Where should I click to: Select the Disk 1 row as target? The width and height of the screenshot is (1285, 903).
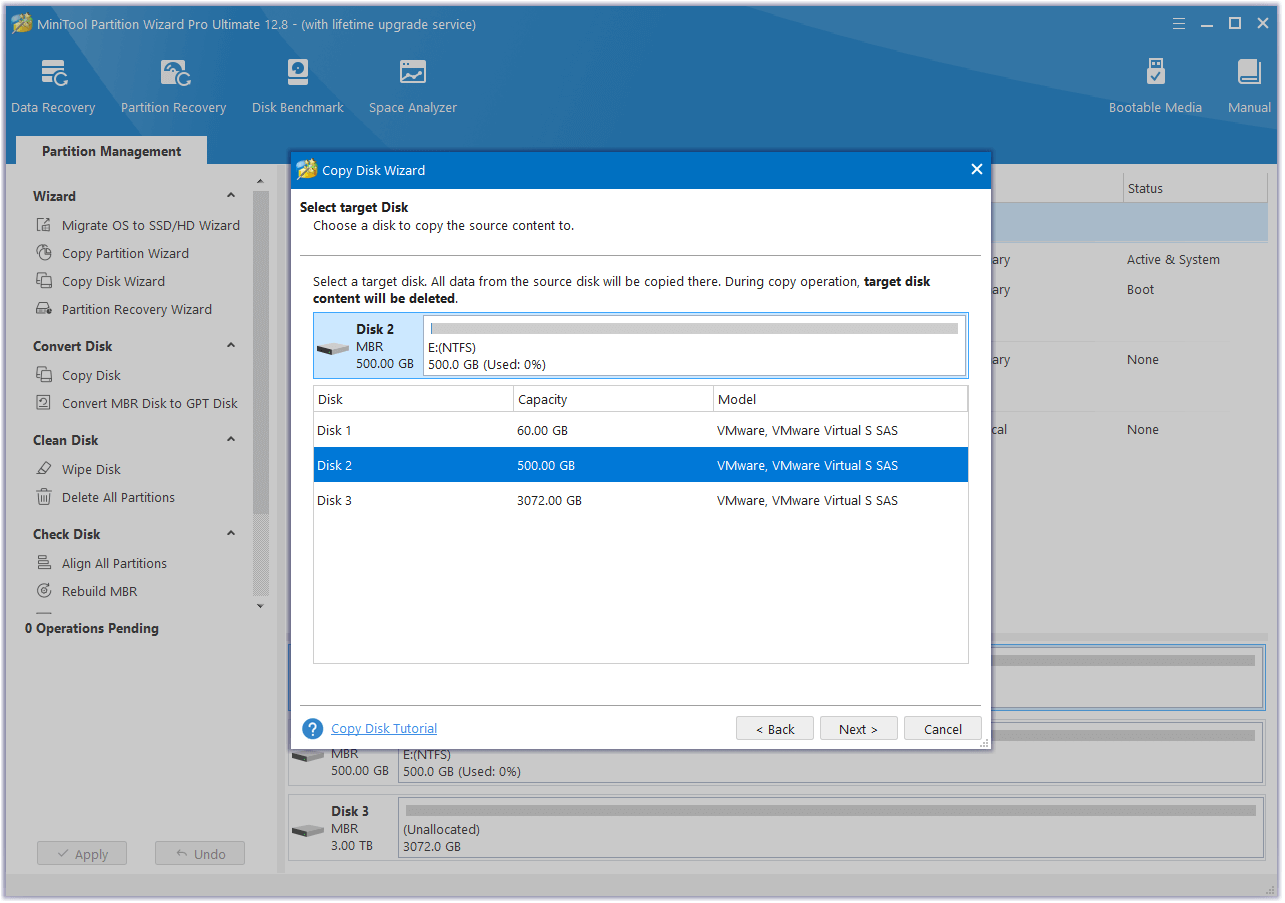(x=641, y=430)
